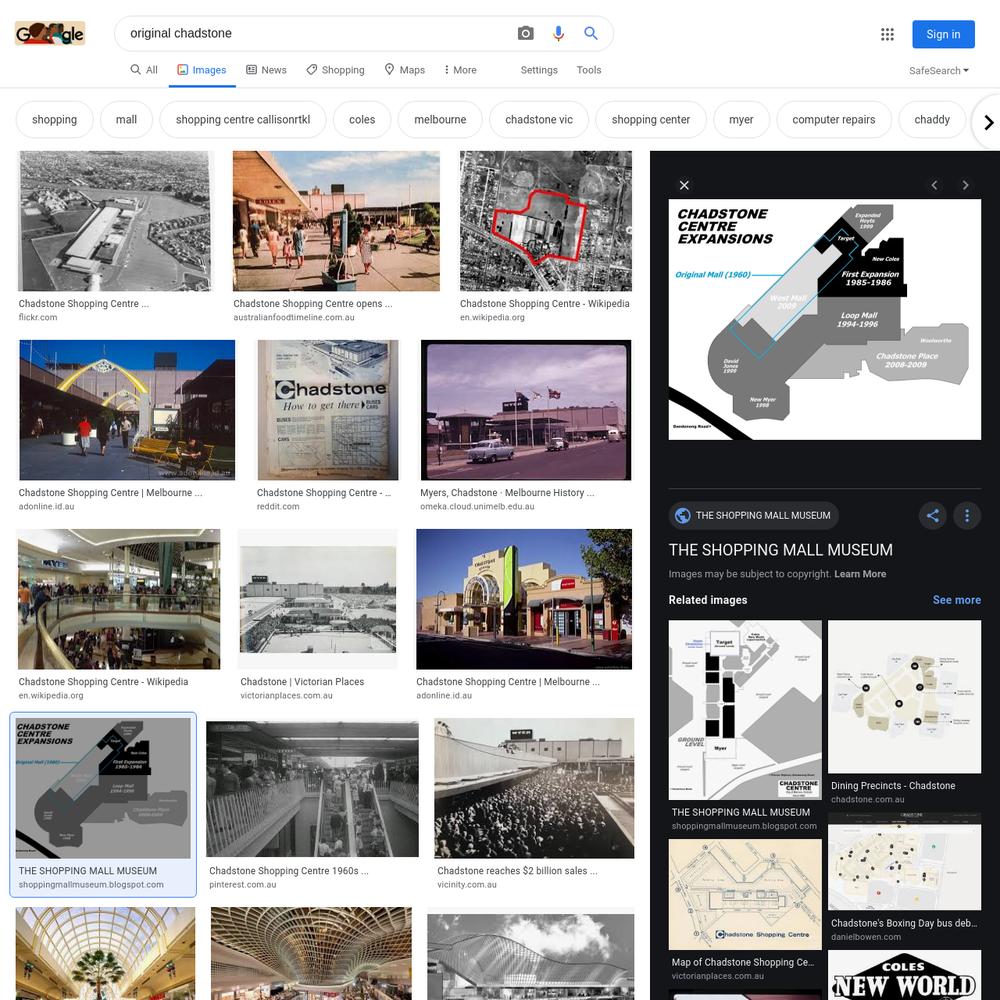1000x1000 pixels.
Task: Select the 'shopping center' chip
Action: pyautogui.click(x=651, y=119)
